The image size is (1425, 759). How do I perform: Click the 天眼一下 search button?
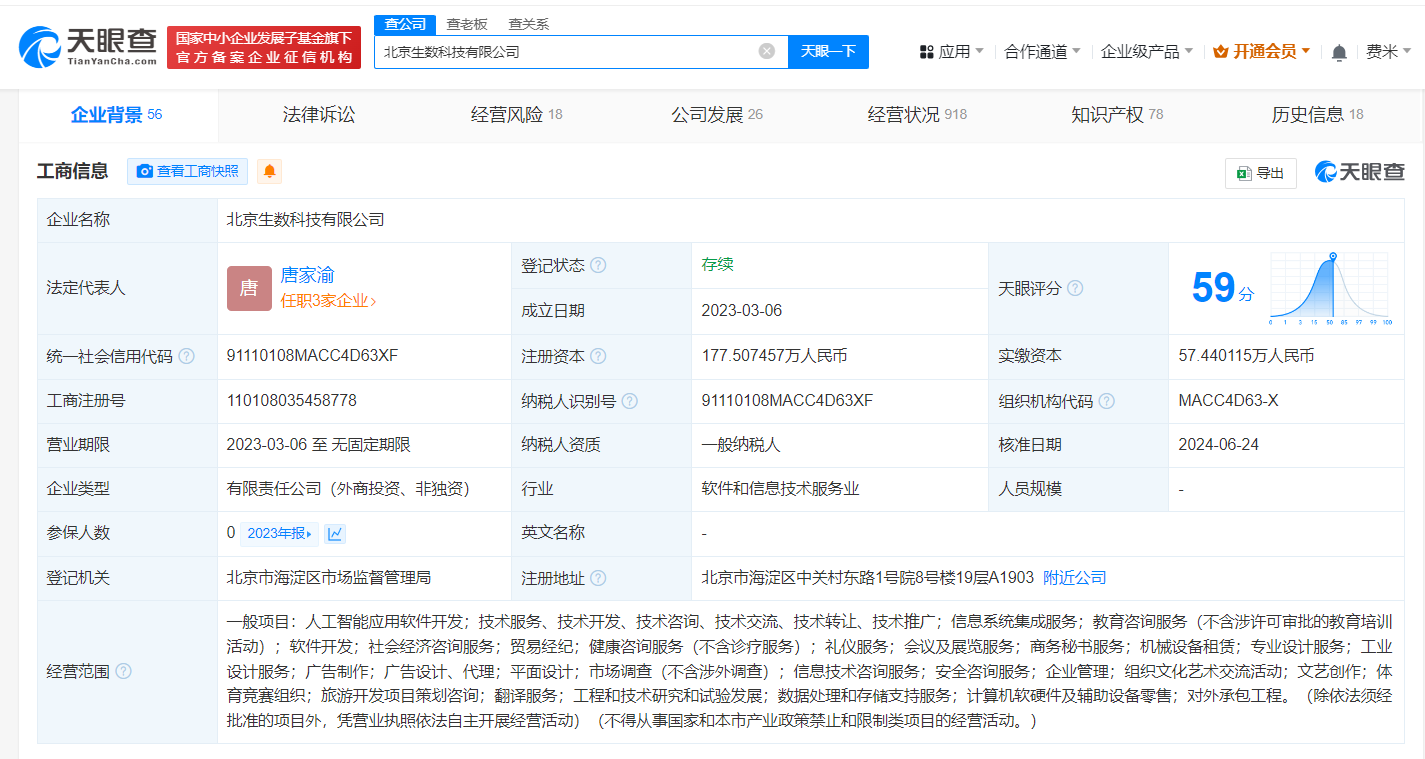coord(828,51)
